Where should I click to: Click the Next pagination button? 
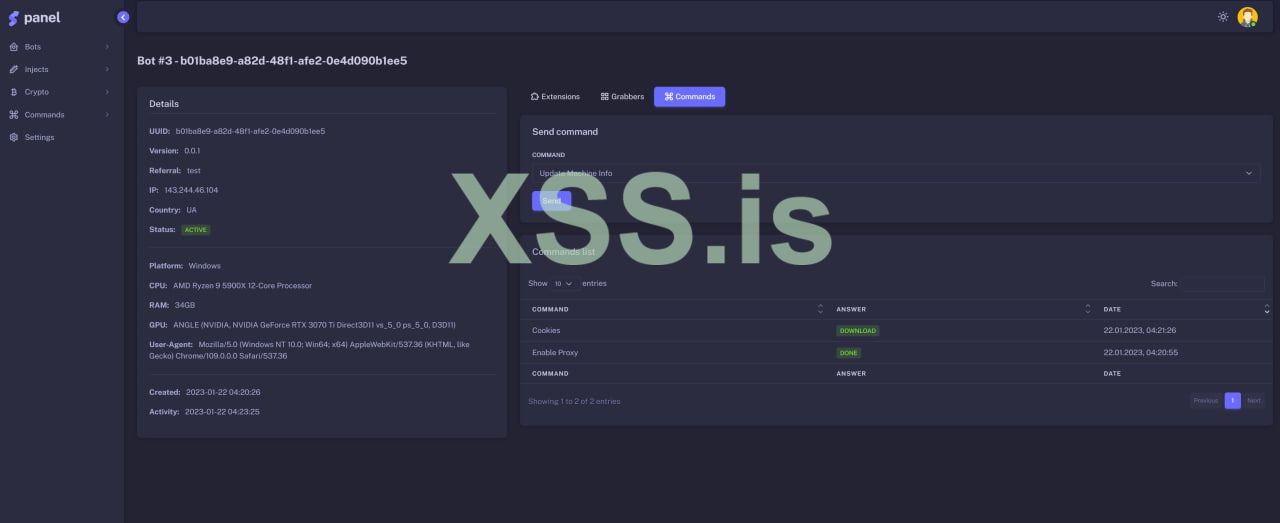1254,401
